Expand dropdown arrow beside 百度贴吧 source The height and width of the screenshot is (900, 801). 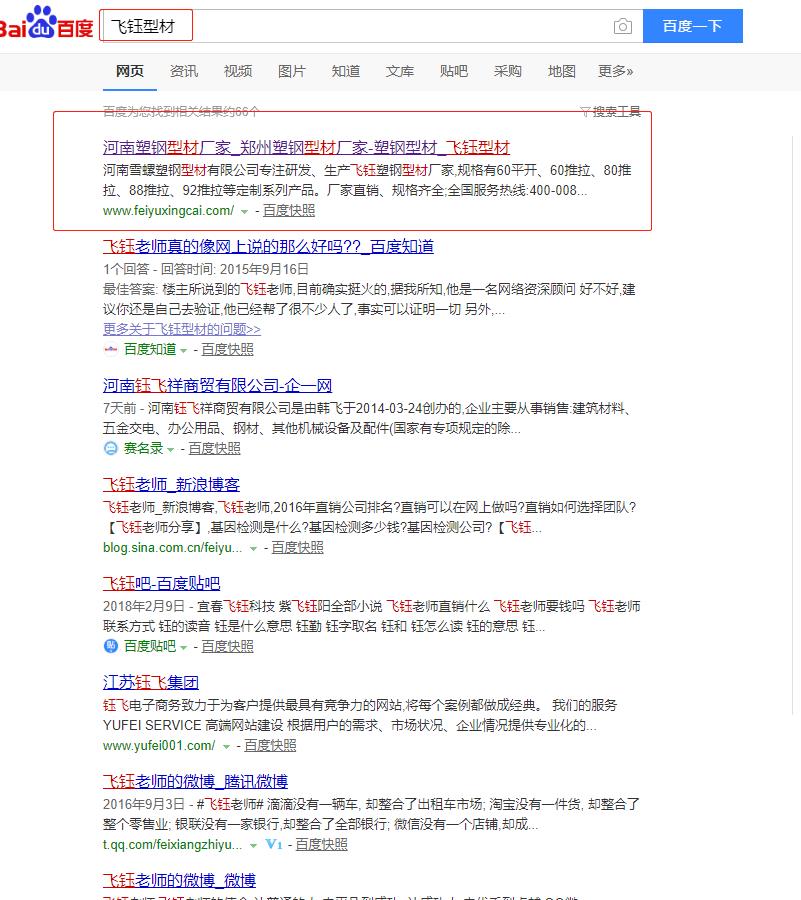click(183, 647)
